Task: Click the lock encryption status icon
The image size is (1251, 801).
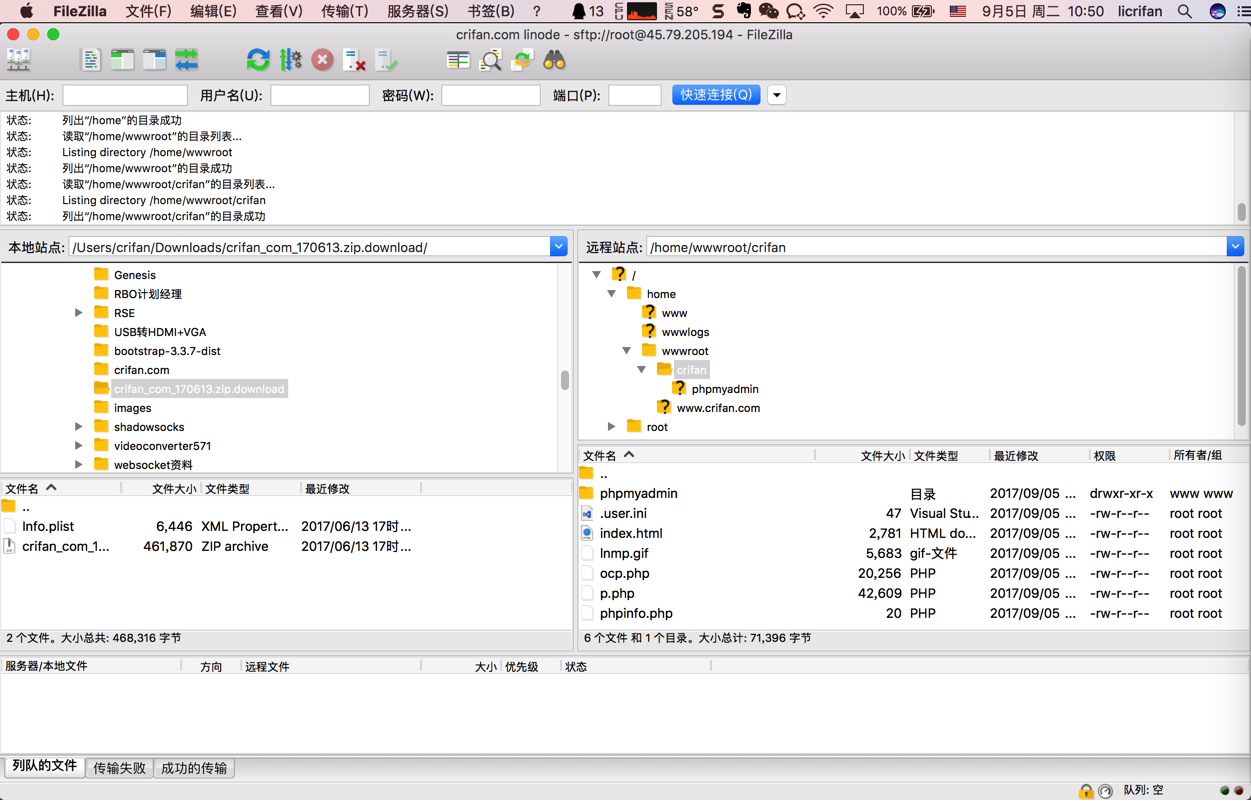Action: pyautogui.click(x=1085, y=791)
